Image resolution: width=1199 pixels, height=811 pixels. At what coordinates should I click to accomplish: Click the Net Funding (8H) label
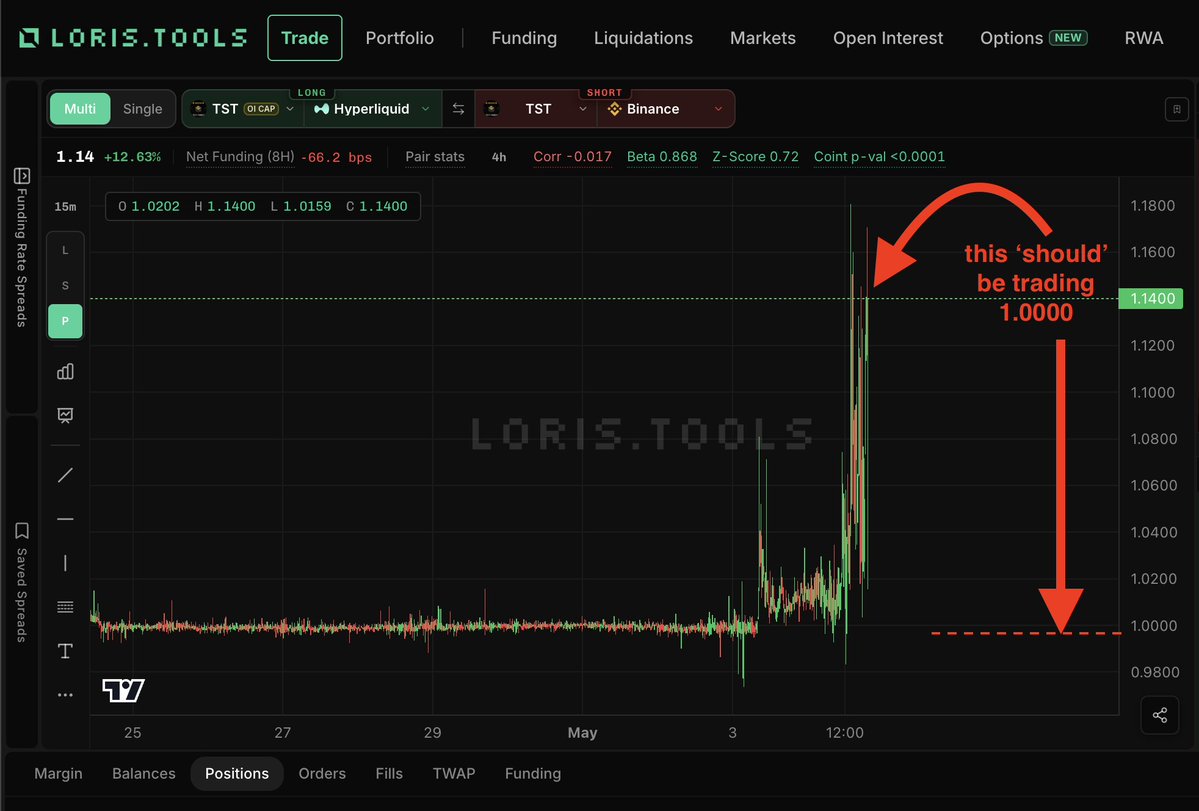point(240,157)
